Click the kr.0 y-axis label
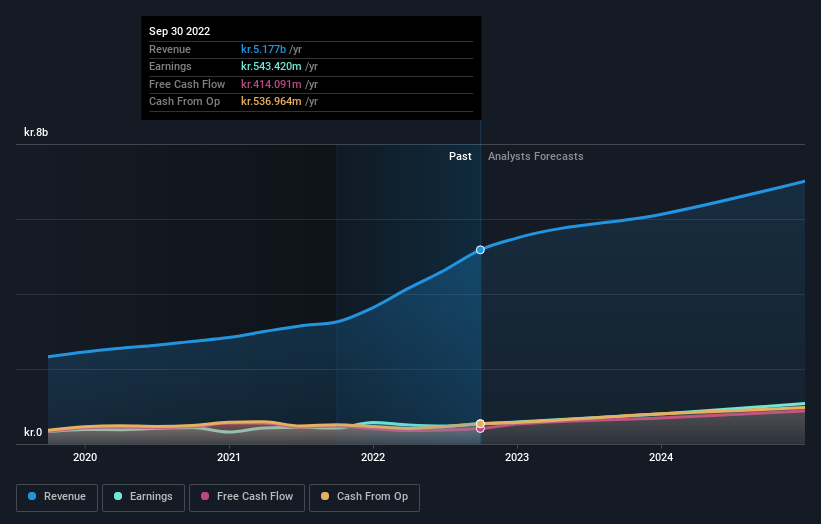This screenshot has height=524, width=821. coord(33,432)
